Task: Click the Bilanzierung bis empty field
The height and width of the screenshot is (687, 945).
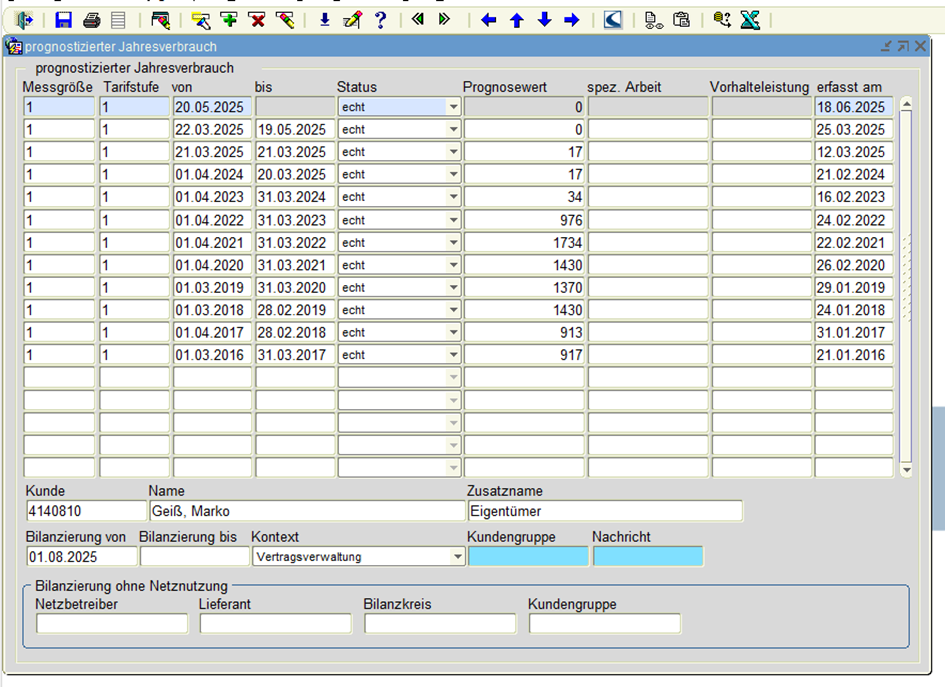Action: [x=194, y=556]
